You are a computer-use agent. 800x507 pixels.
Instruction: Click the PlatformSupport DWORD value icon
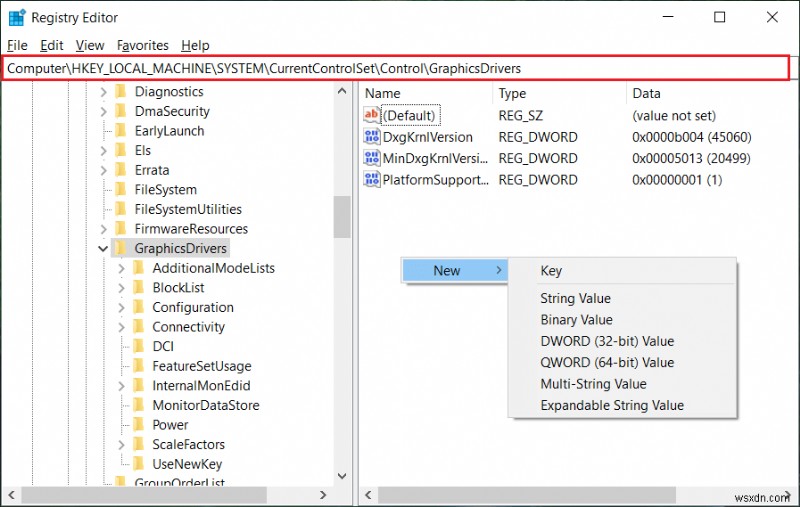(x=372, y=180)
